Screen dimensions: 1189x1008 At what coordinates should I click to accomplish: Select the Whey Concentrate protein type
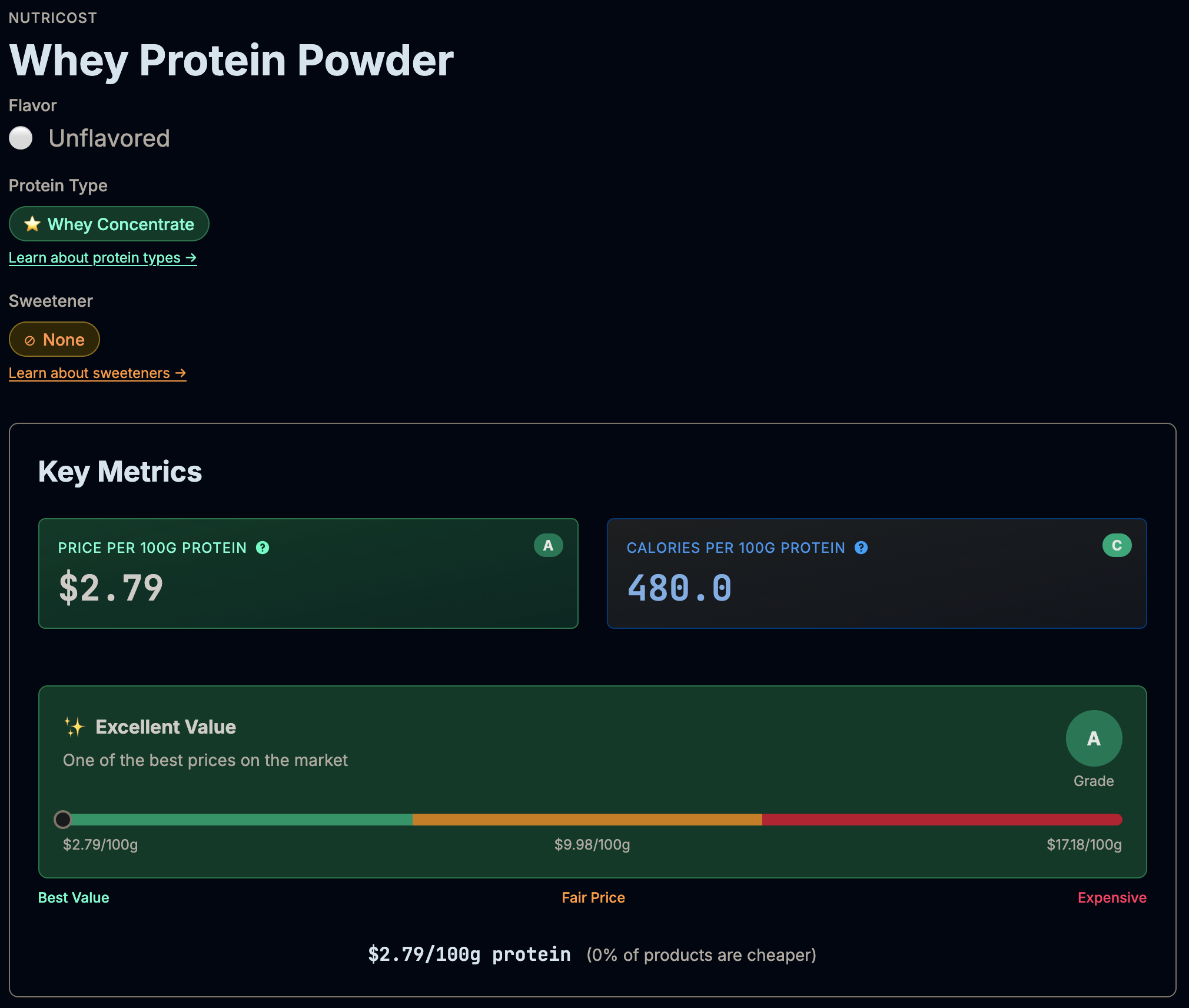(108, 224)
